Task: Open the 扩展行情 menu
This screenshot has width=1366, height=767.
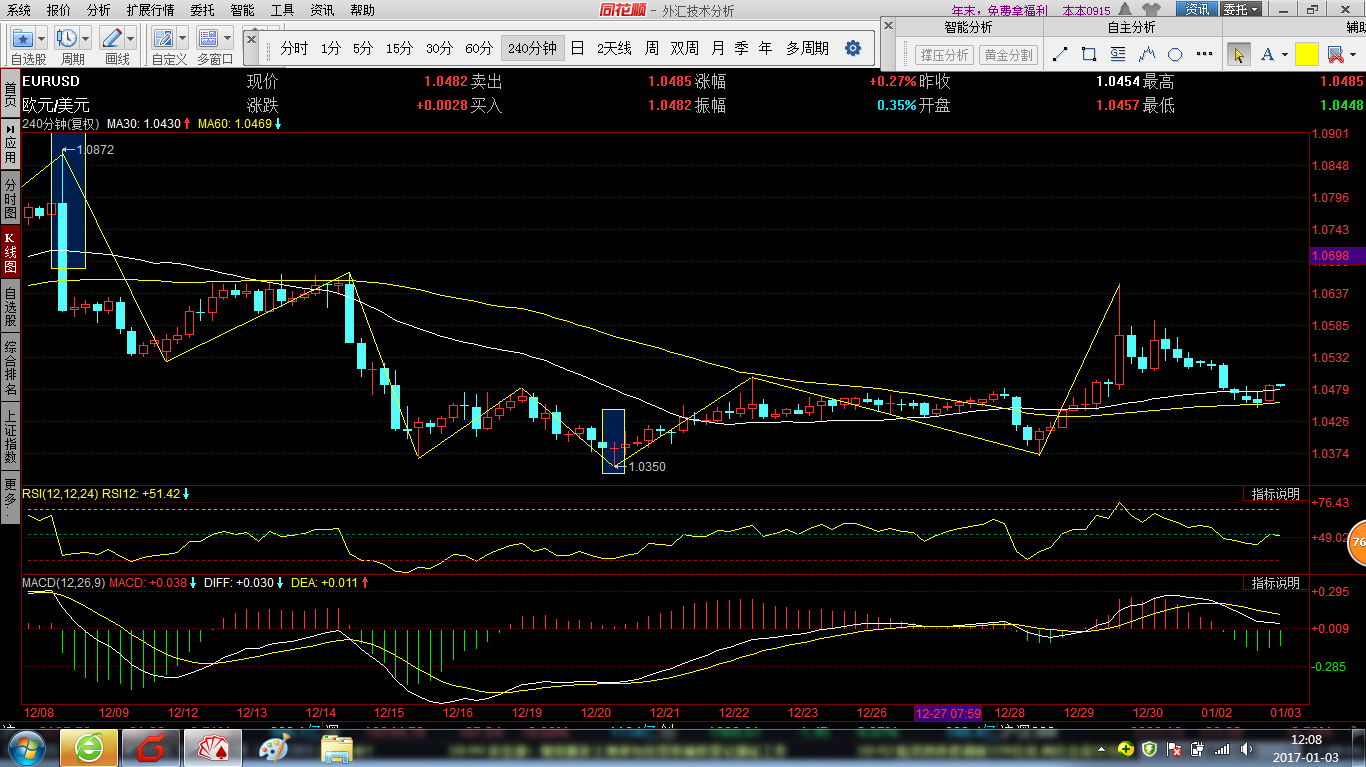Action: (150, 10)
